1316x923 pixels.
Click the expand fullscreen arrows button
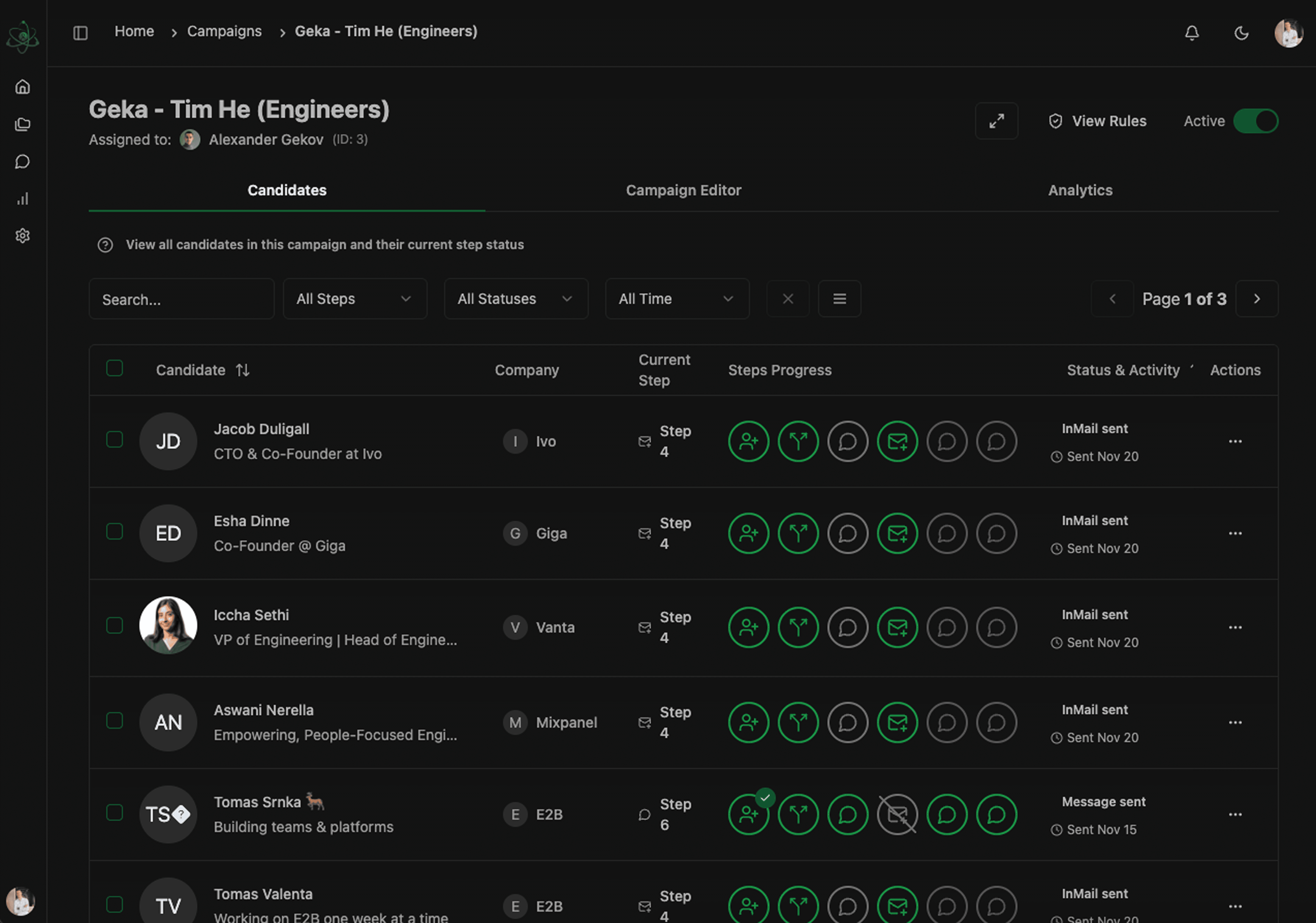coord(996,121)
